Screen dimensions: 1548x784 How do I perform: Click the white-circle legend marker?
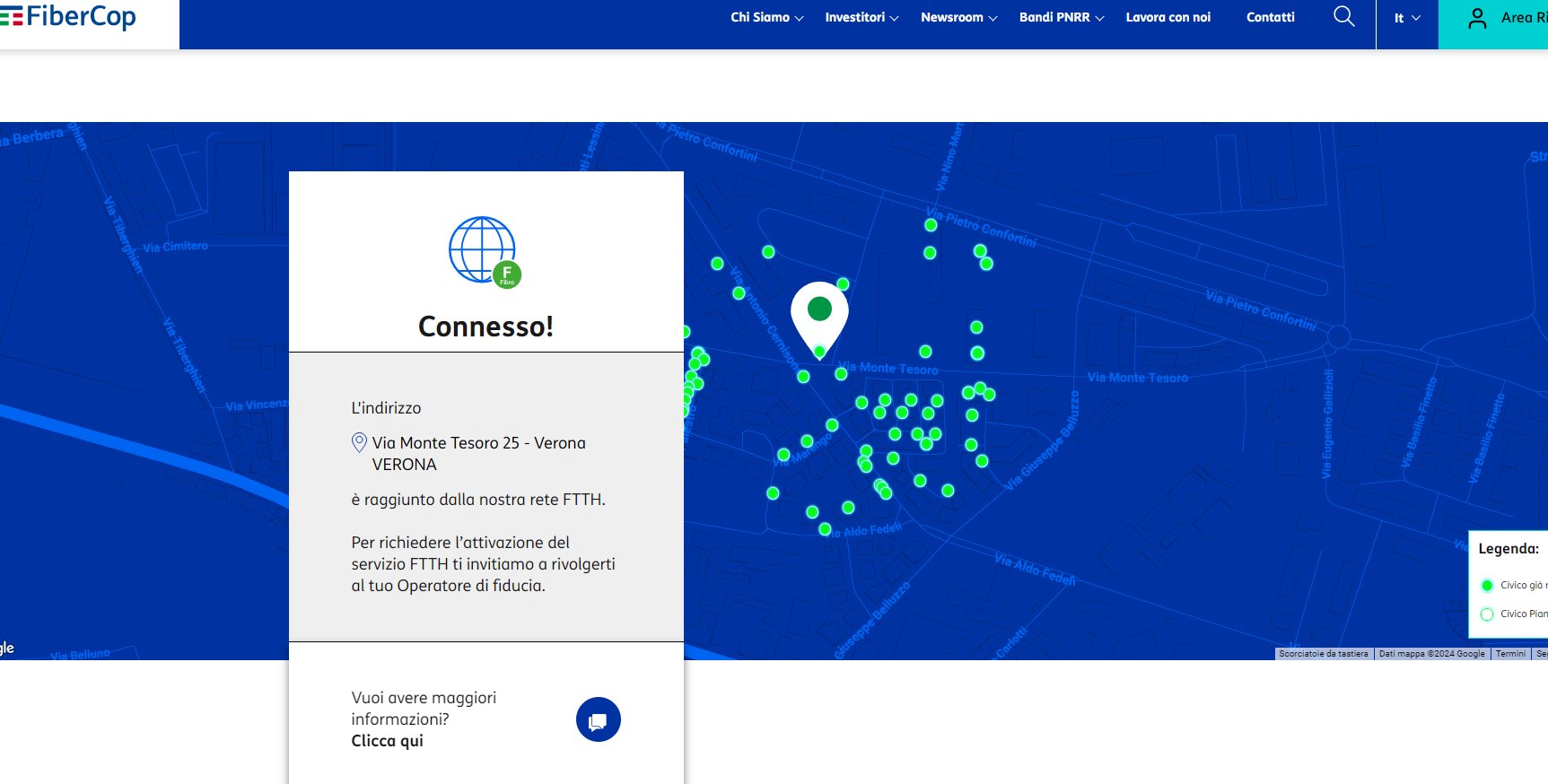tap(1487, 614)
